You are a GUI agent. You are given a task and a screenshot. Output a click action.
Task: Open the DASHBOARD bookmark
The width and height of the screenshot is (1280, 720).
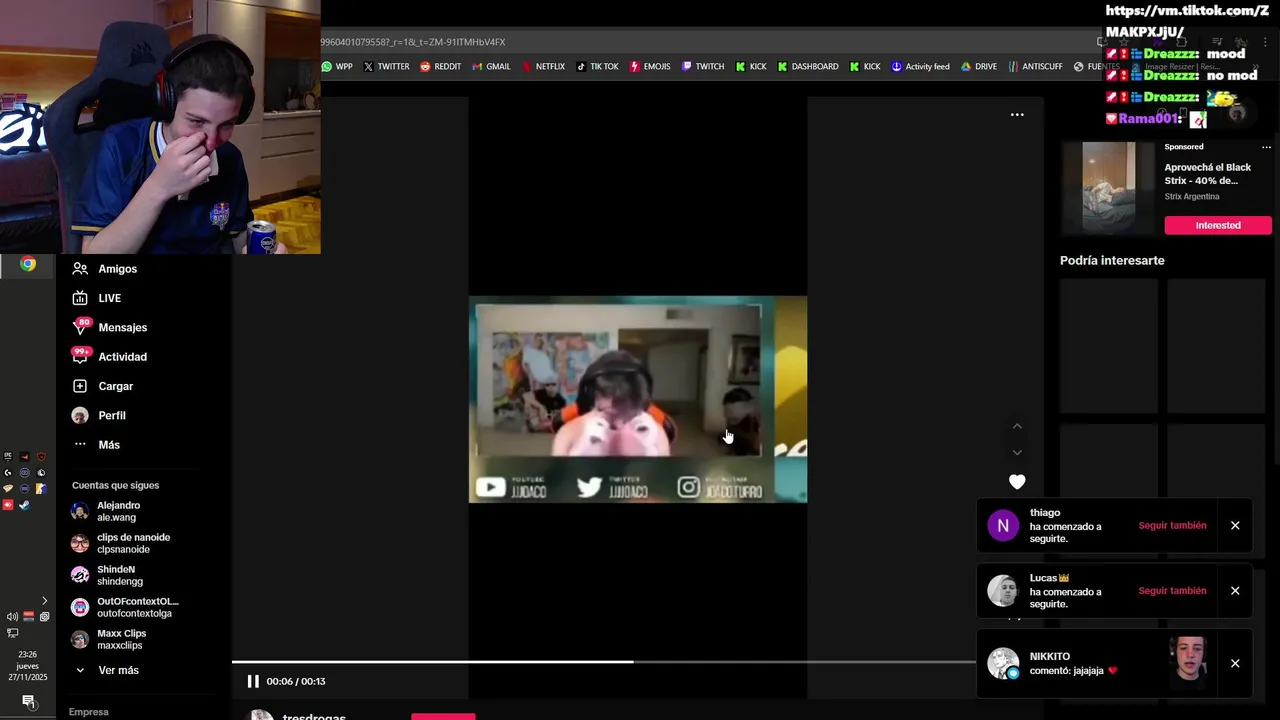point(808,67)
